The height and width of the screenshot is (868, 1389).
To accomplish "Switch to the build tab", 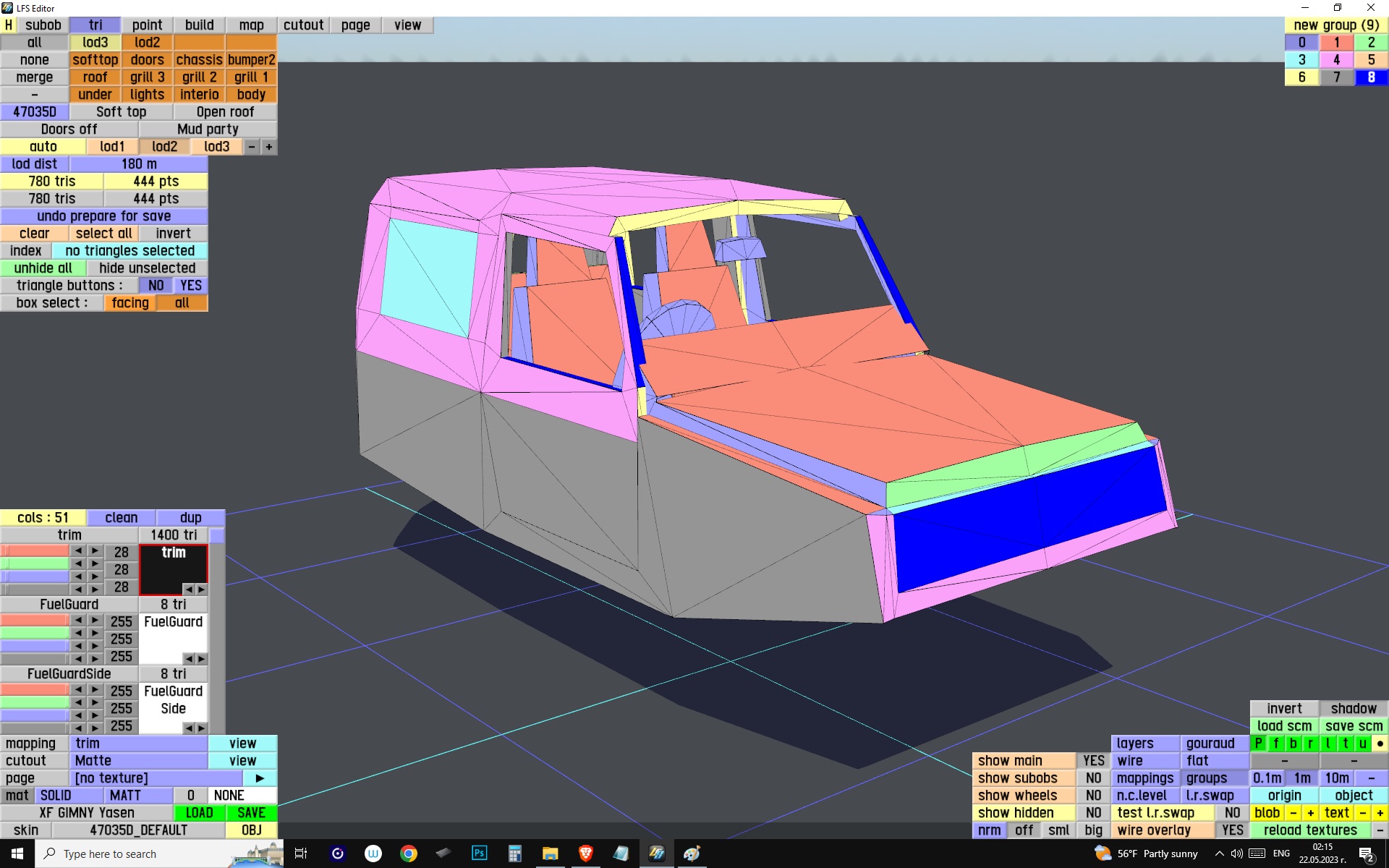I will point(199,25).
